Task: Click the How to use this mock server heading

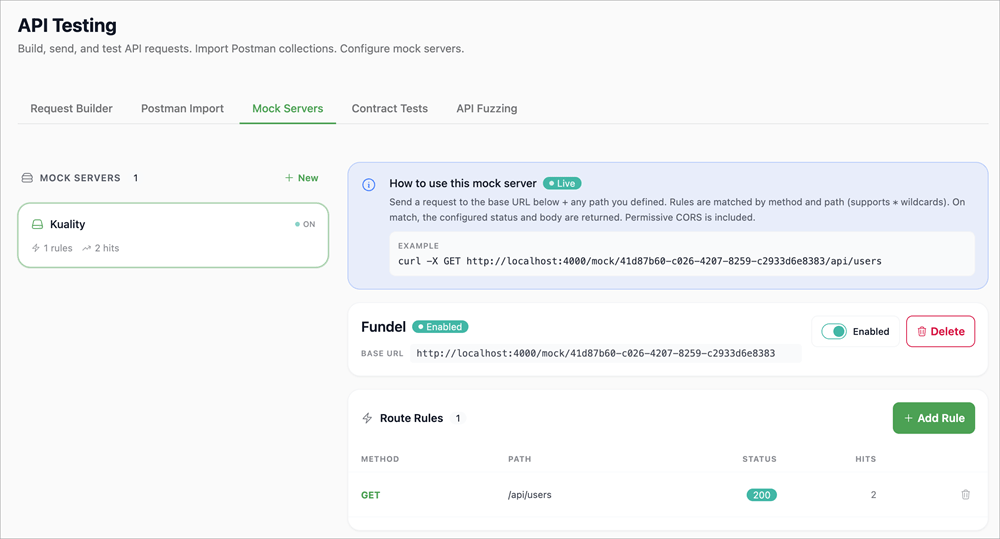Action: 463,184
